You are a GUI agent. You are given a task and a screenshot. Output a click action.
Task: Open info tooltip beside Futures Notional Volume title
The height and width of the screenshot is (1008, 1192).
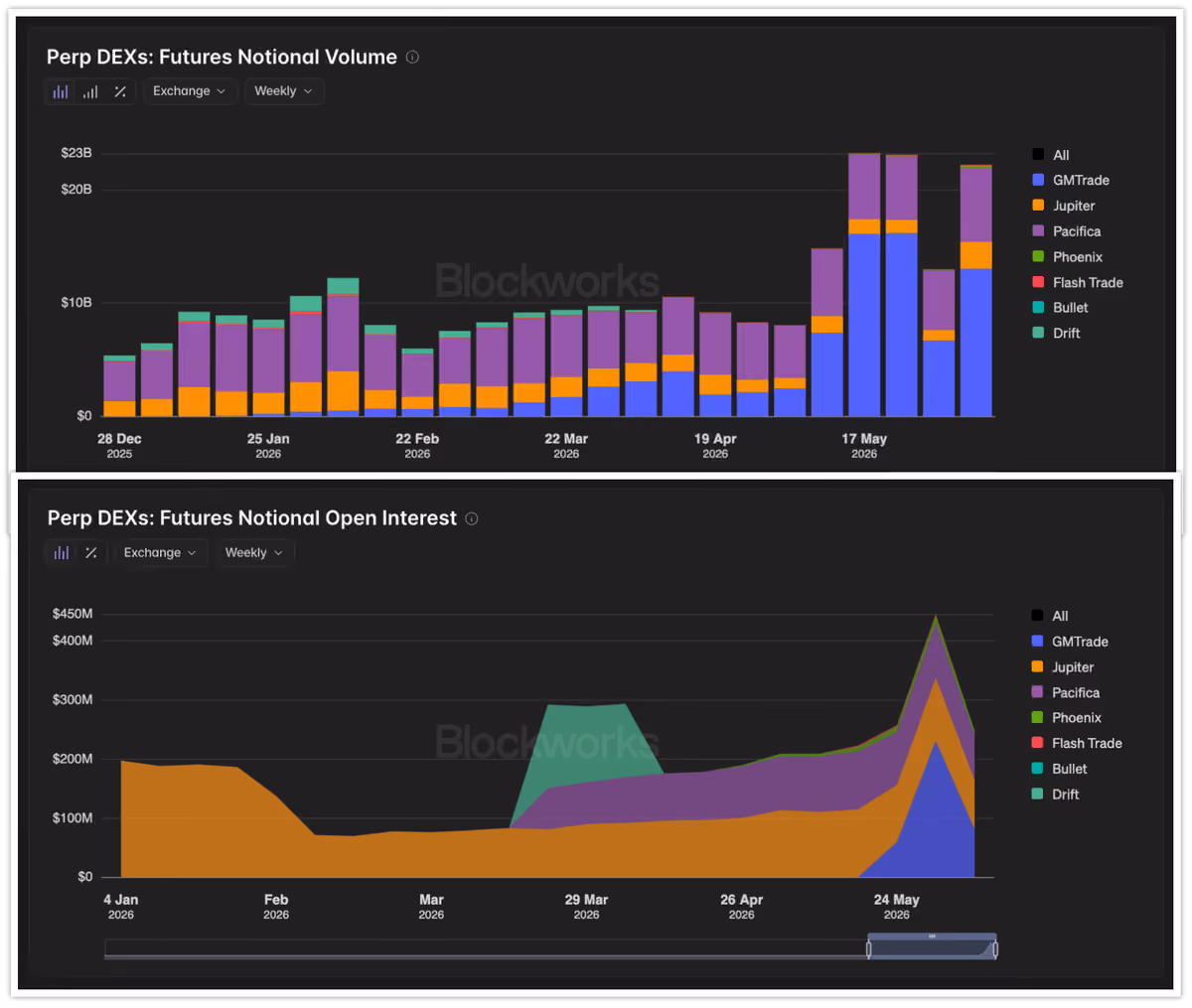coord(412,58)
